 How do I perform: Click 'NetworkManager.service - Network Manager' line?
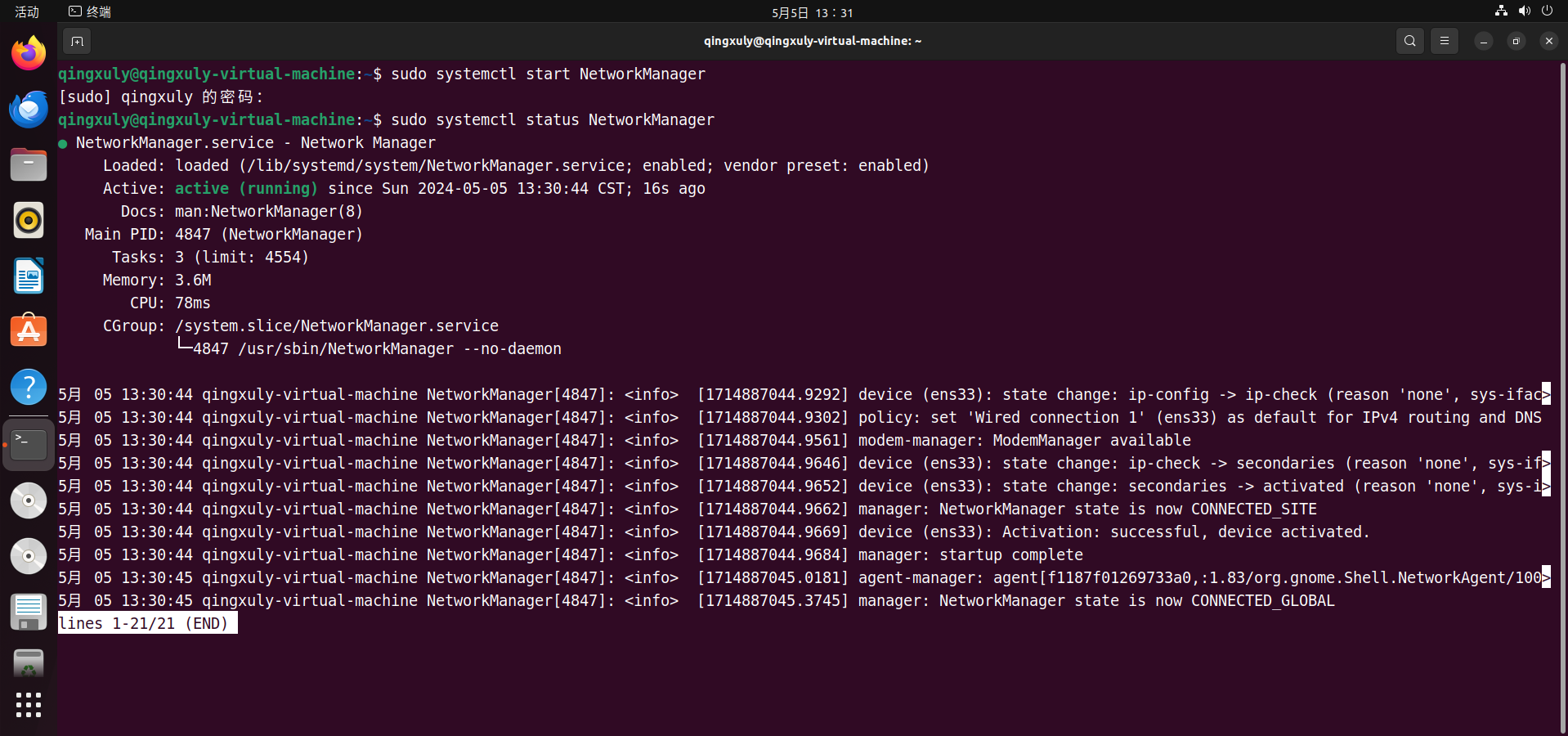(x=256, y=143)
